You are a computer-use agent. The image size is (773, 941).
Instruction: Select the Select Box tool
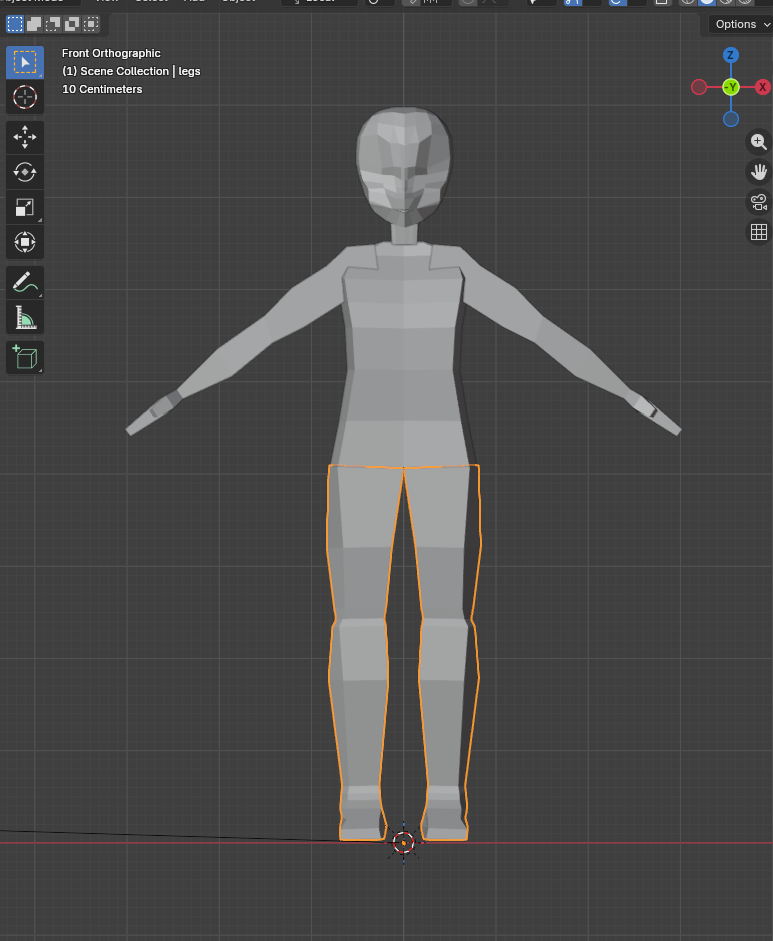25,62
